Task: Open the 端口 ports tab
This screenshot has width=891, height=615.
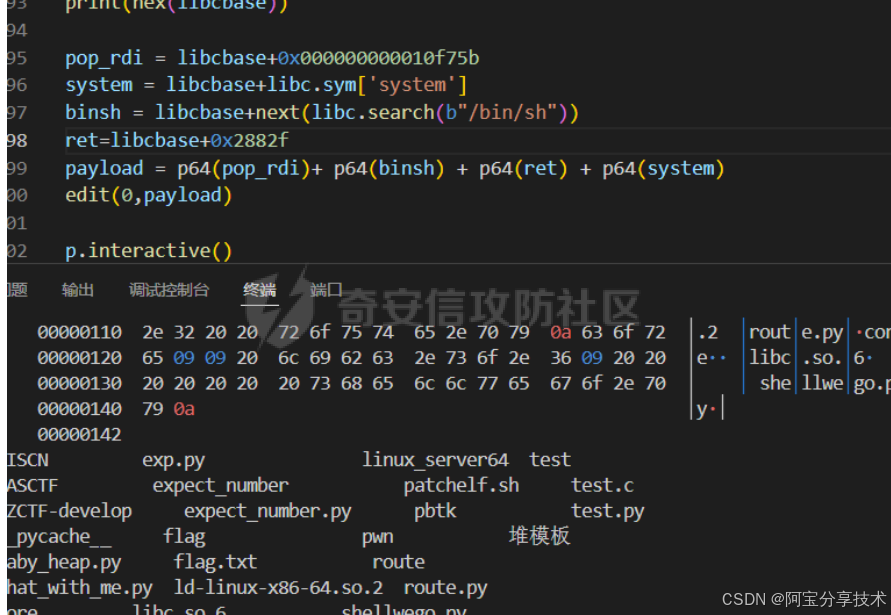Action: click(326, 290)
